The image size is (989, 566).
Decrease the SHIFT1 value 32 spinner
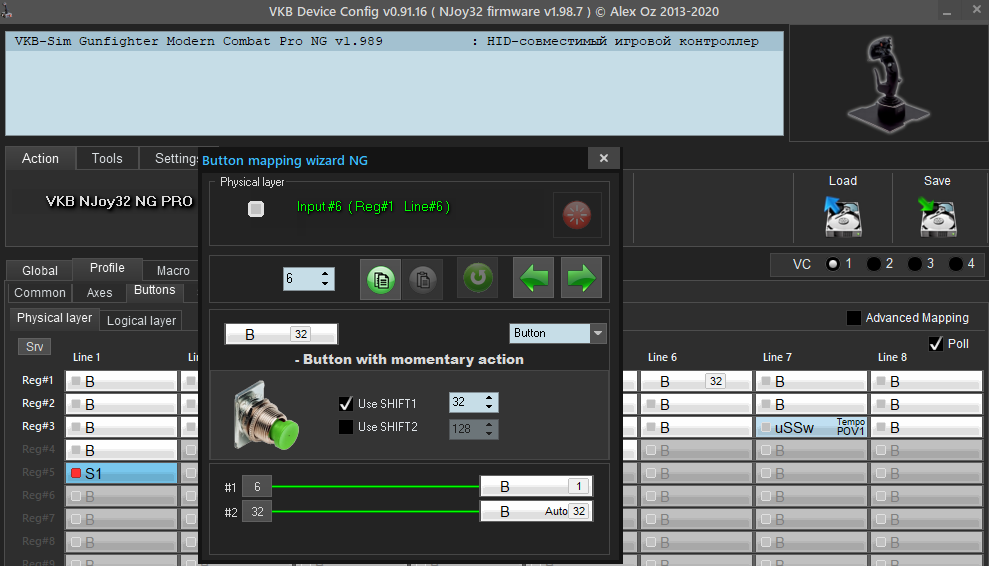(489, 407)
